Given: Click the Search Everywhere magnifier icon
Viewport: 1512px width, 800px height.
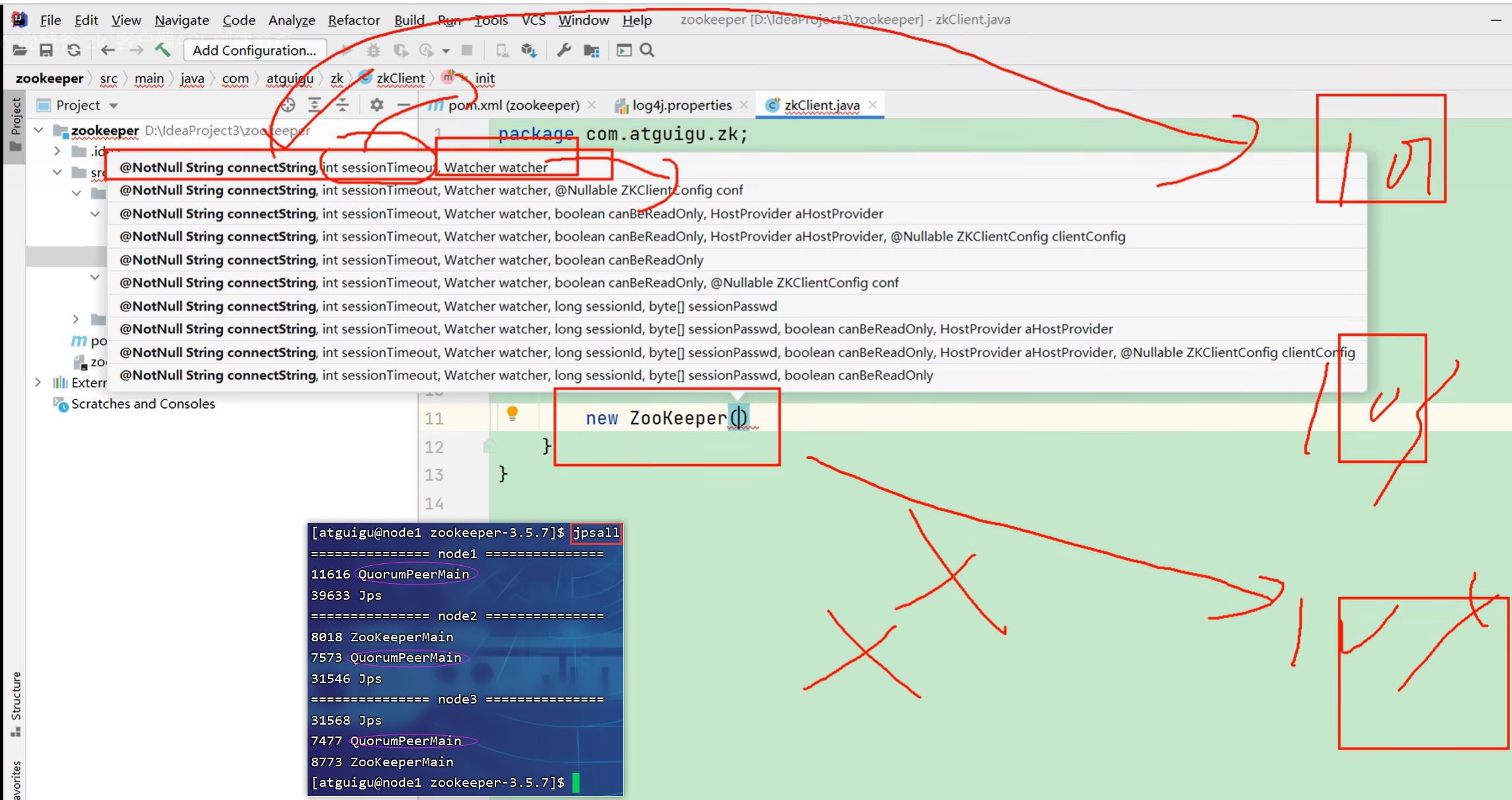Looking at the screenshot, I should point(648,50).
